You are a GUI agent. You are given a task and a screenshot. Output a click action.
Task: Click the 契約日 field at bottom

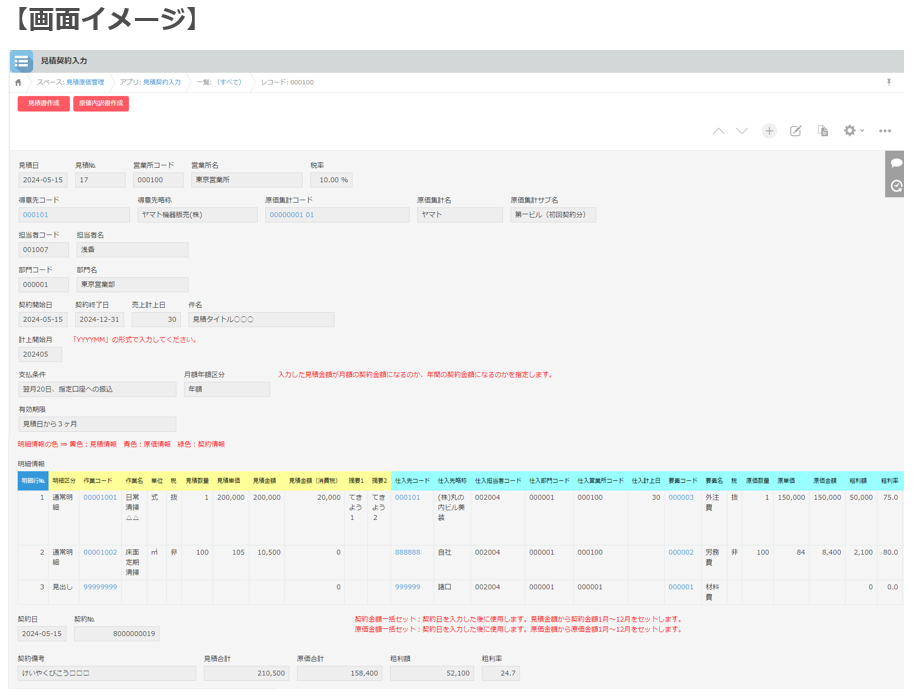point(43,634)
